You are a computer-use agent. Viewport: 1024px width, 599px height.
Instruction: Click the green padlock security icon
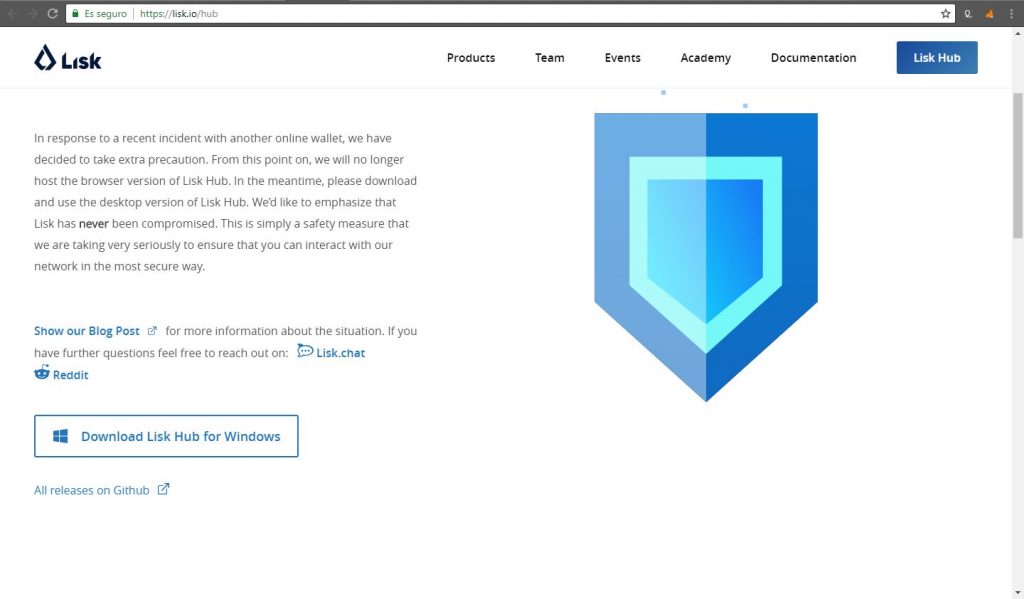click(75, 13)
